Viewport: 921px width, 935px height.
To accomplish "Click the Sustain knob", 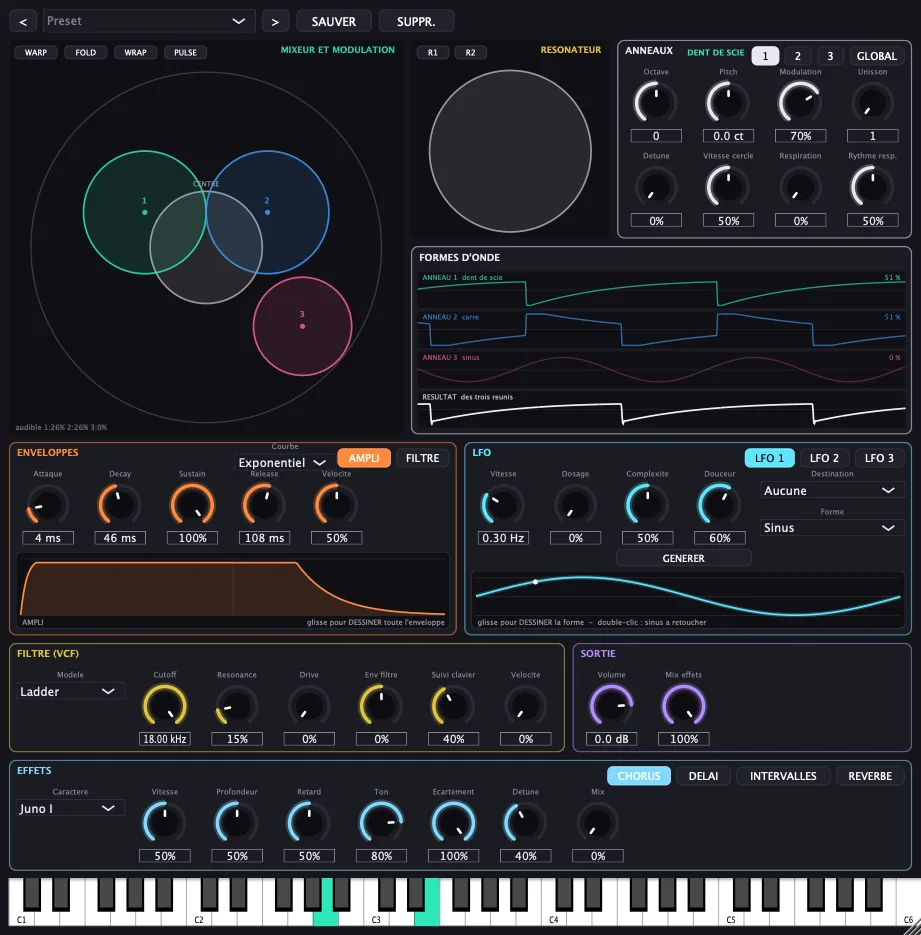I will (192, 505).
